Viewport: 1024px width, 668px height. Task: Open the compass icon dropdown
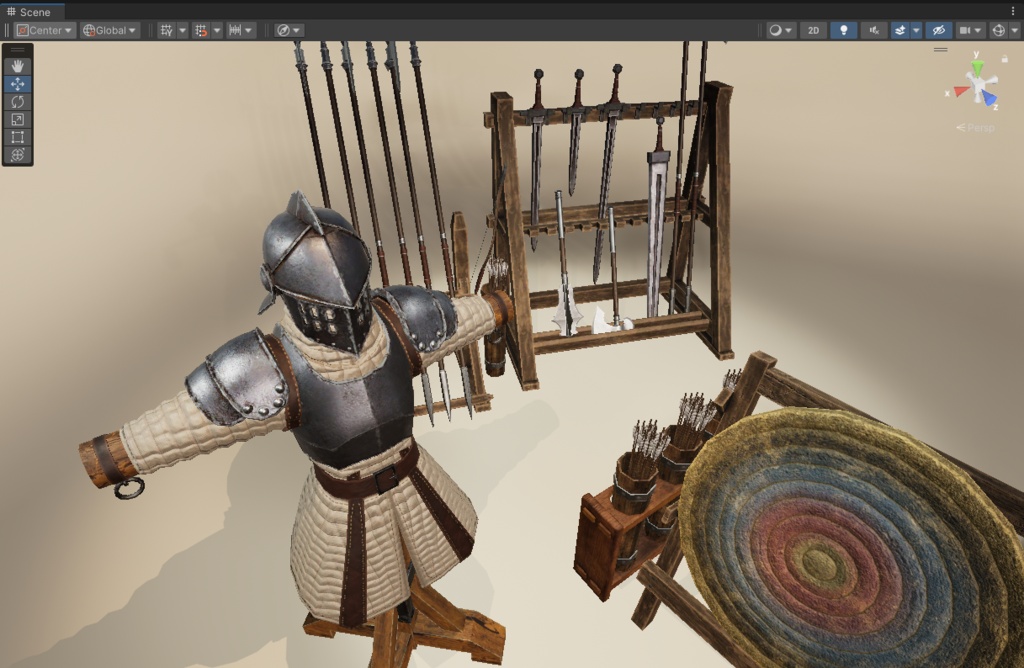(x=288, y=30)
